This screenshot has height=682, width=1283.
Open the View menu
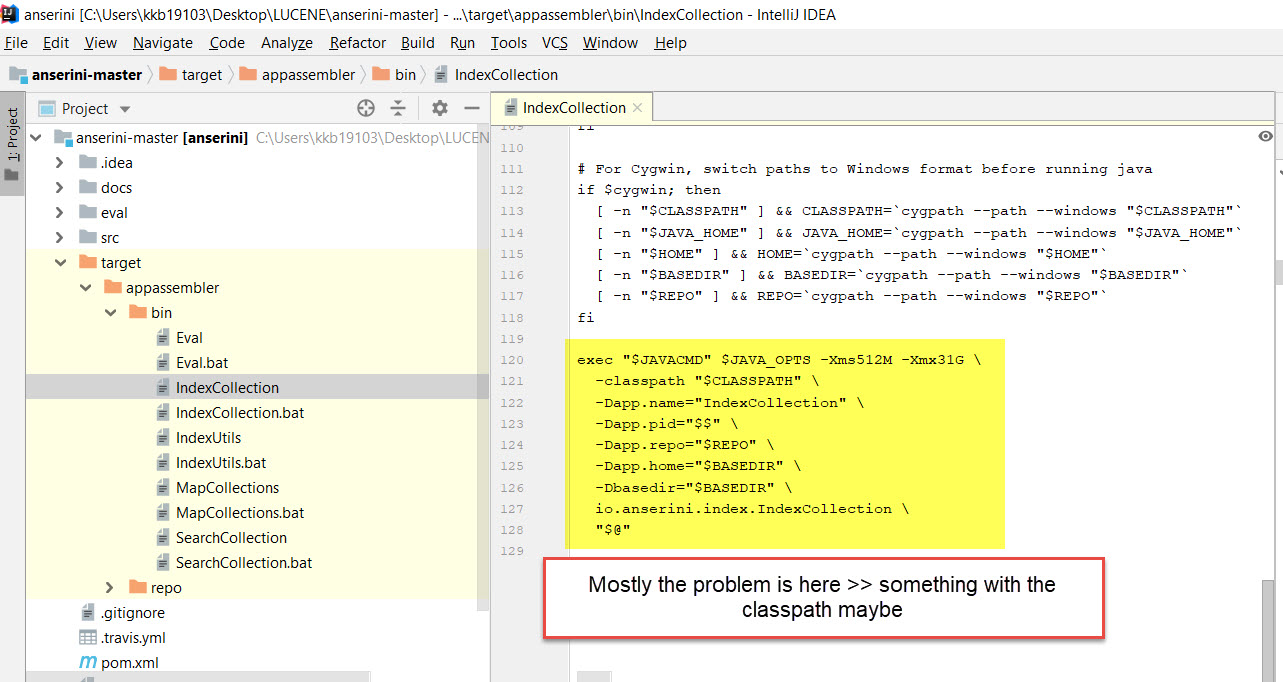(x=100, y=43)
